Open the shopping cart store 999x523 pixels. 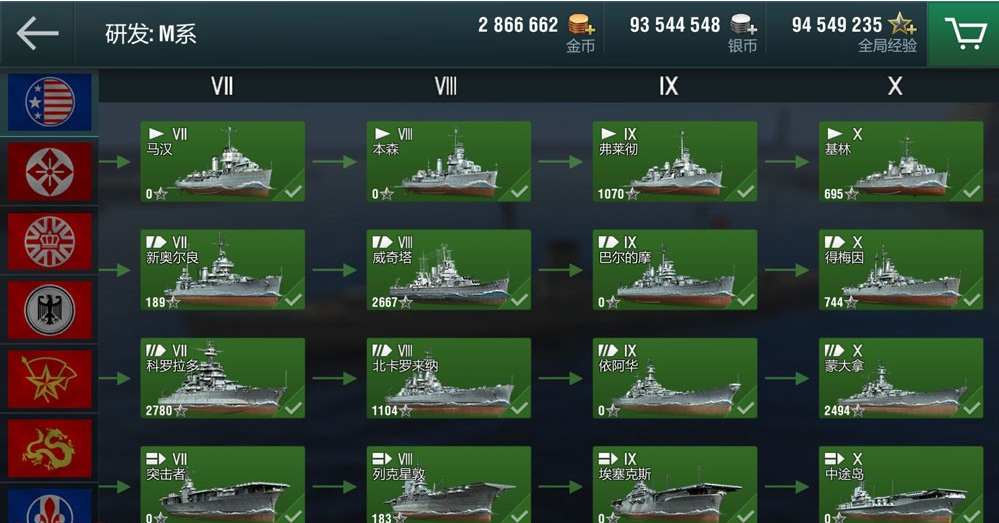[963, 34]
